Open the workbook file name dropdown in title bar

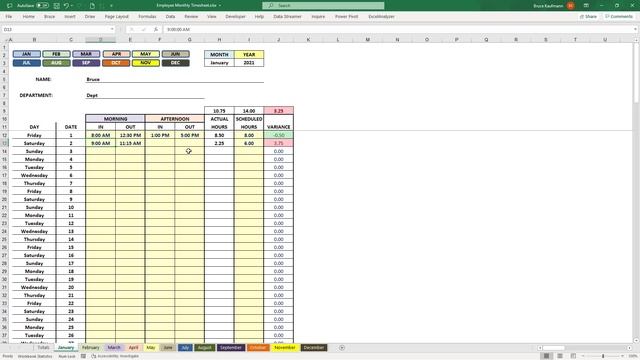tap(220, 6)
